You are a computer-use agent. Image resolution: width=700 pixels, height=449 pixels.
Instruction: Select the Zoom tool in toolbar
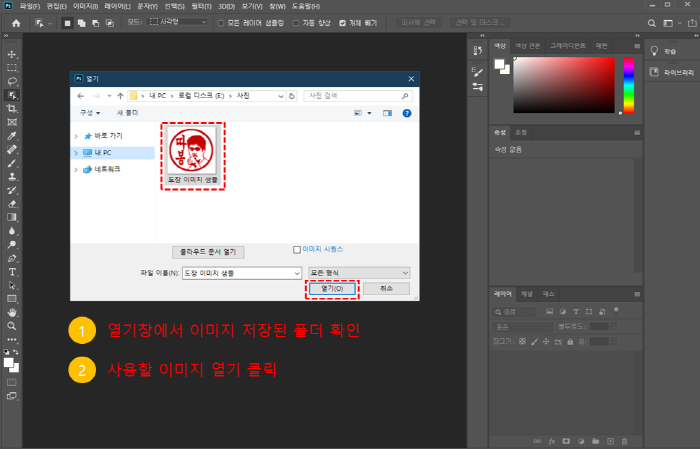tap(12, 326)
